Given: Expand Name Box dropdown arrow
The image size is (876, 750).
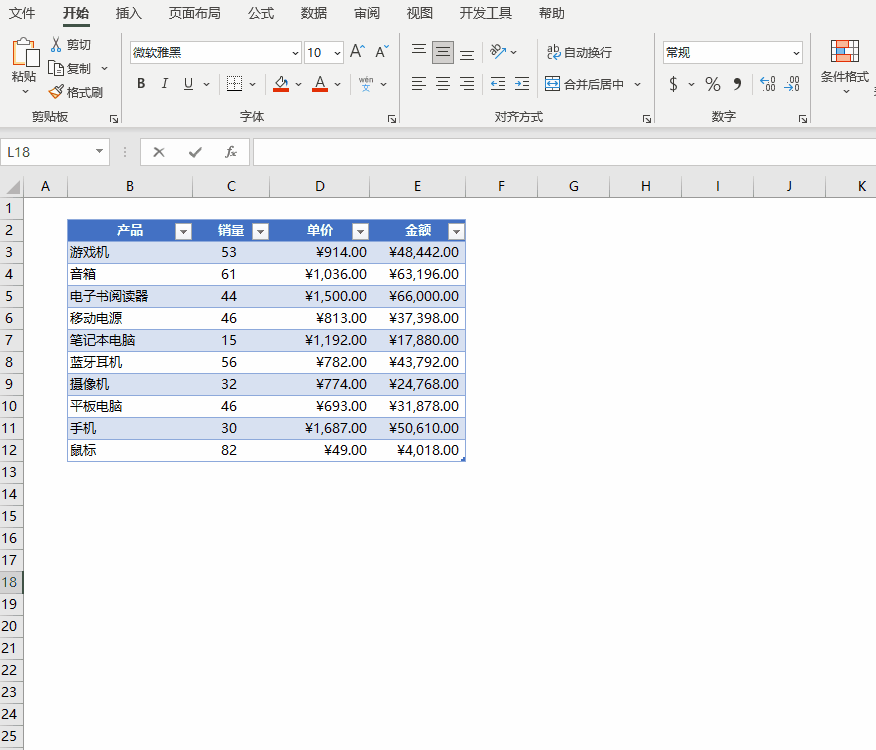Looking at the screenshot, I should [99, 151].
